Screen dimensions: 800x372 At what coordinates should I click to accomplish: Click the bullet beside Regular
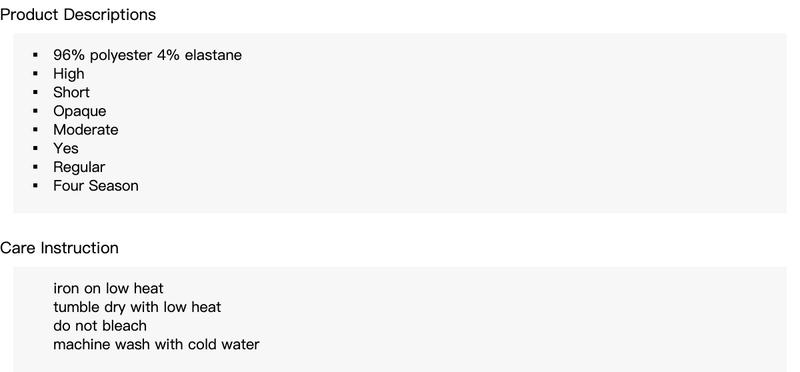click(x=35, y=167)
